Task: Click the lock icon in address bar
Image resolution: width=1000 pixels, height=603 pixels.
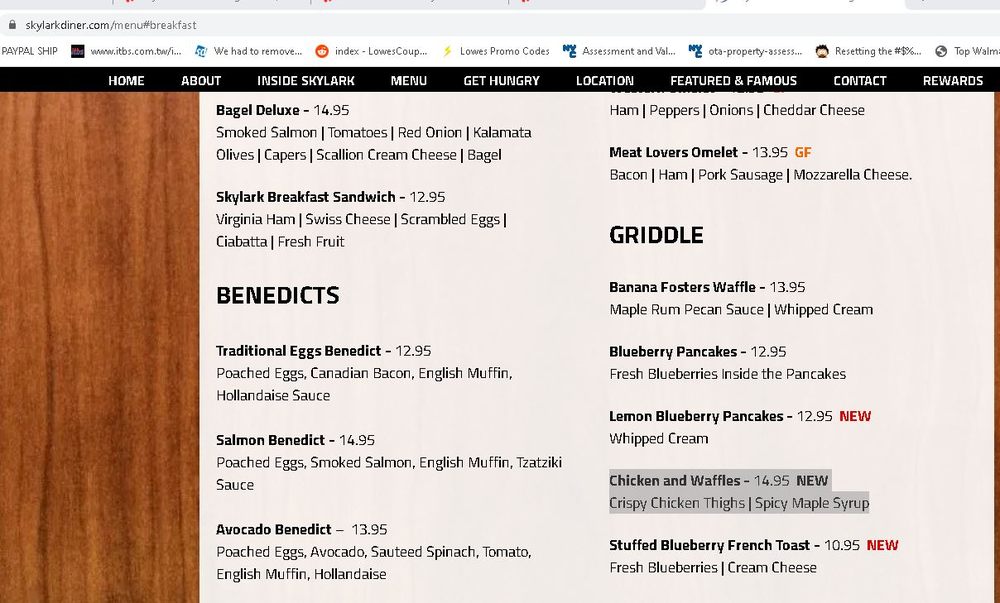Action: pos(13,25)
